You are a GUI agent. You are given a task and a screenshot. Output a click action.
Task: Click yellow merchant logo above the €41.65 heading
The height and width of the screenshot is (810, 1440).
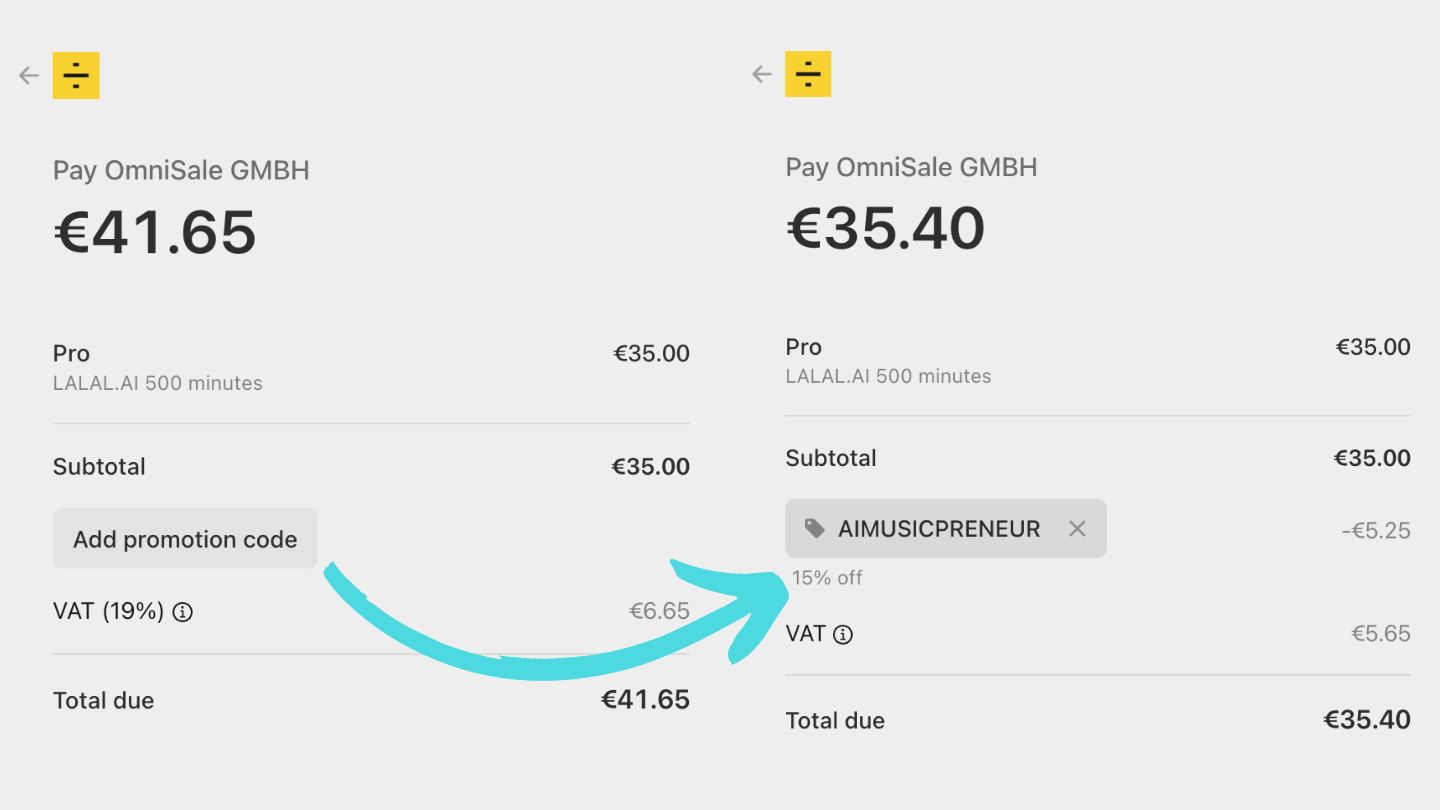(x=76, y=75)
